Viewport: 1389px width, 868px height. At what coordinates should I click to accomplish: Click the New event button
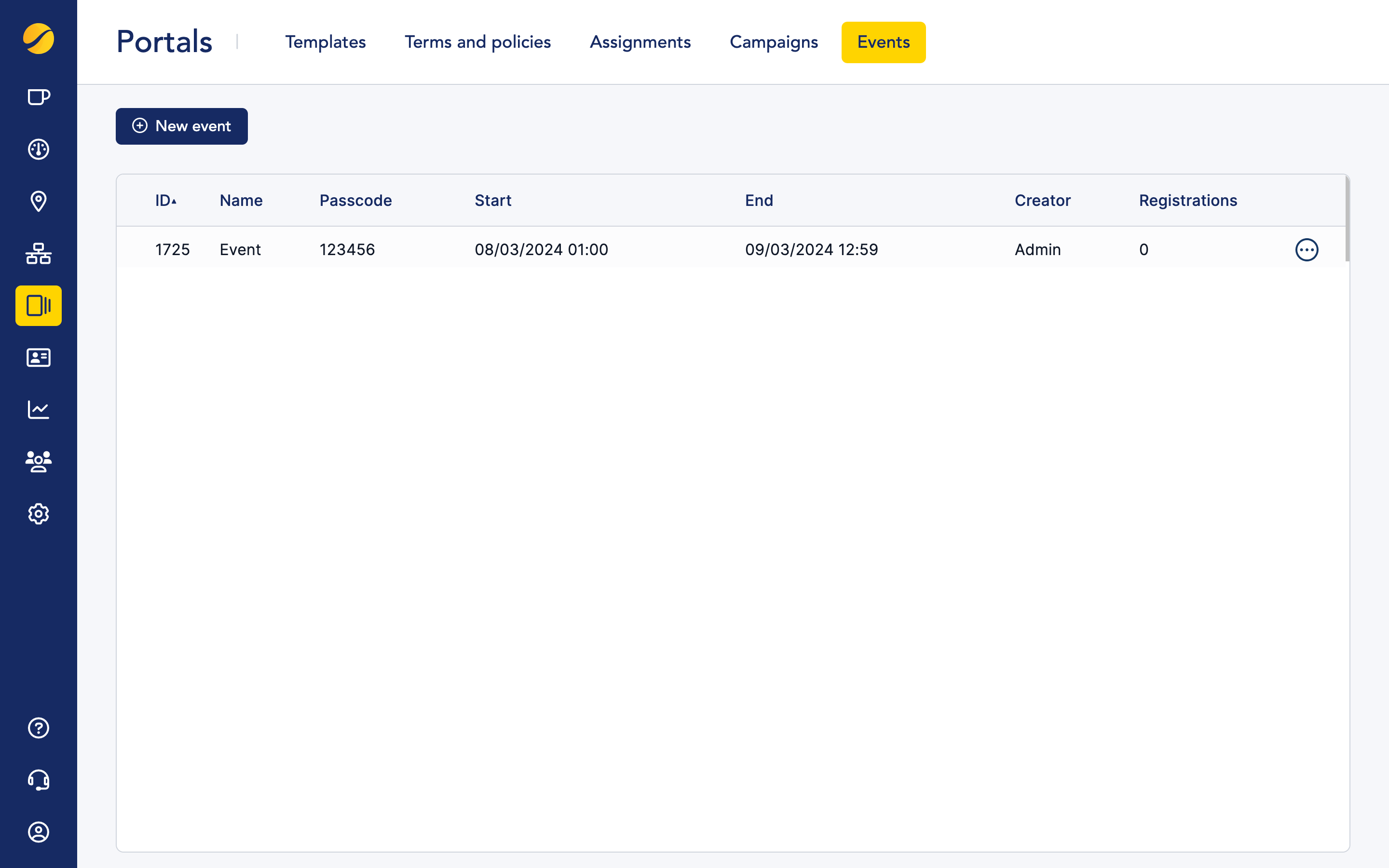click(181, 126)
